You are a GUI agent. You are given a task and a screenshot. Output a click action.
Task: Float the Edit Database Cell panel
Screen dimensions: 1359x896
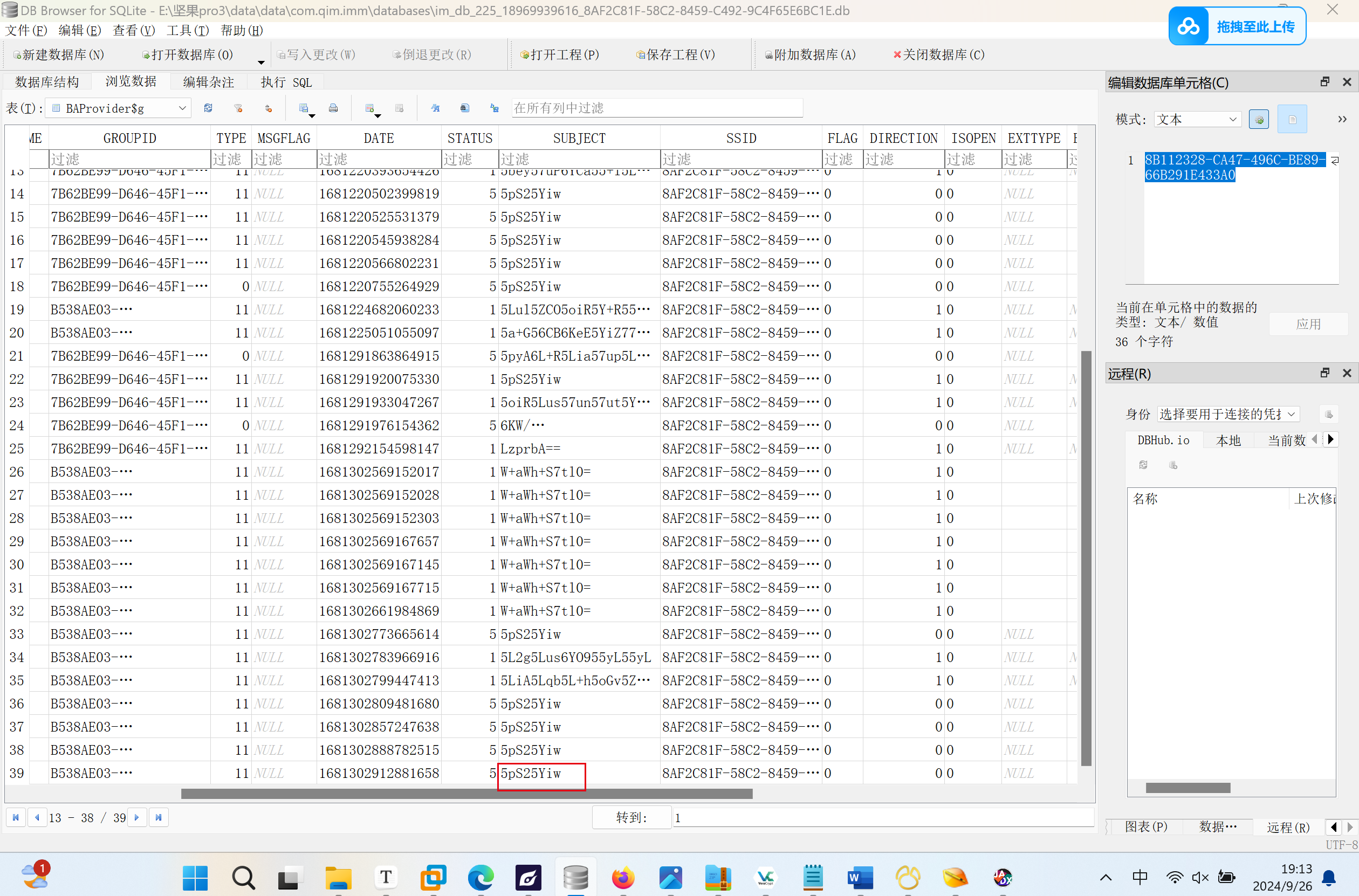(x=1324, y=82)
